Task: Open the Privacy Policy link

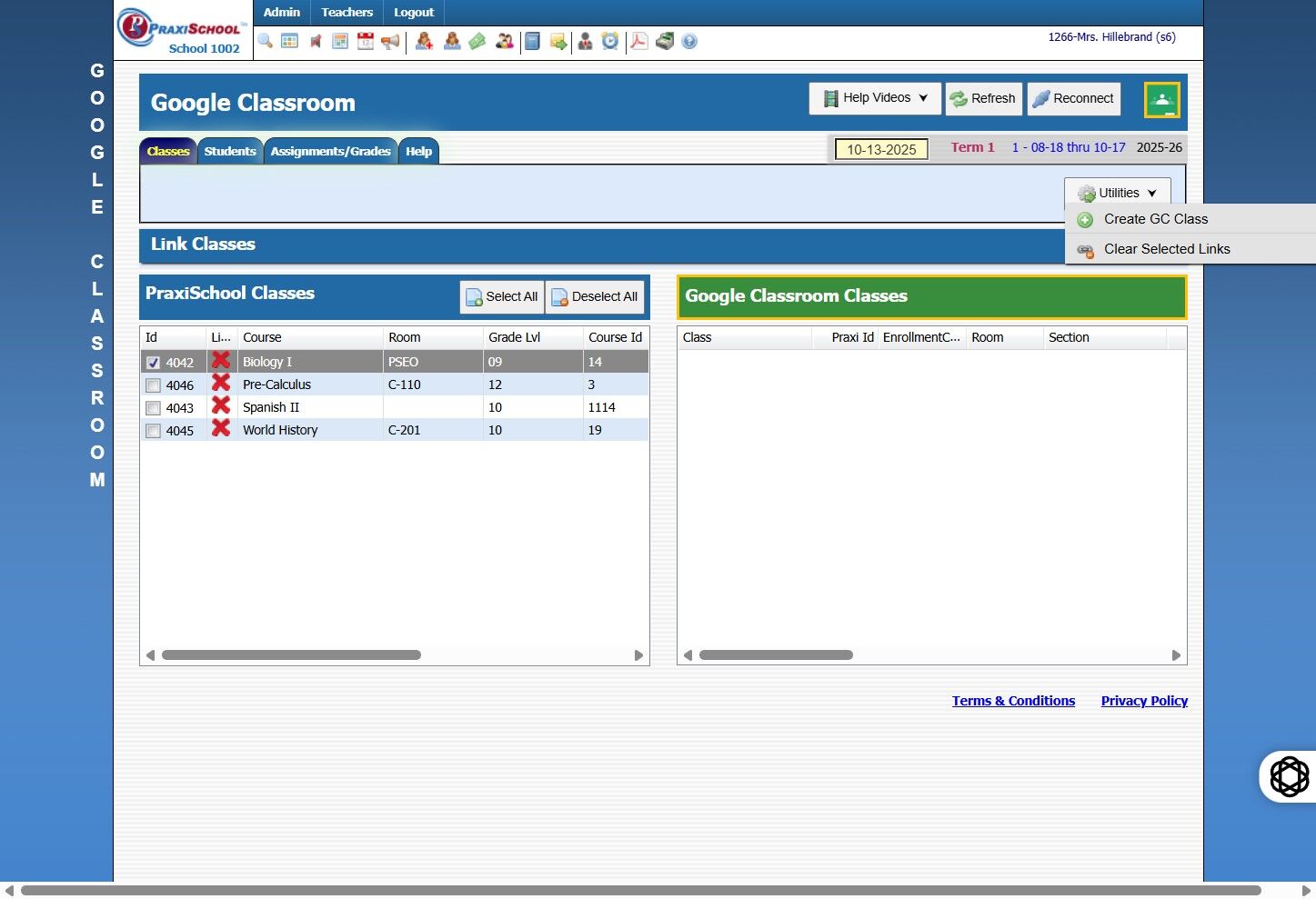Action: click(1144, 701)
